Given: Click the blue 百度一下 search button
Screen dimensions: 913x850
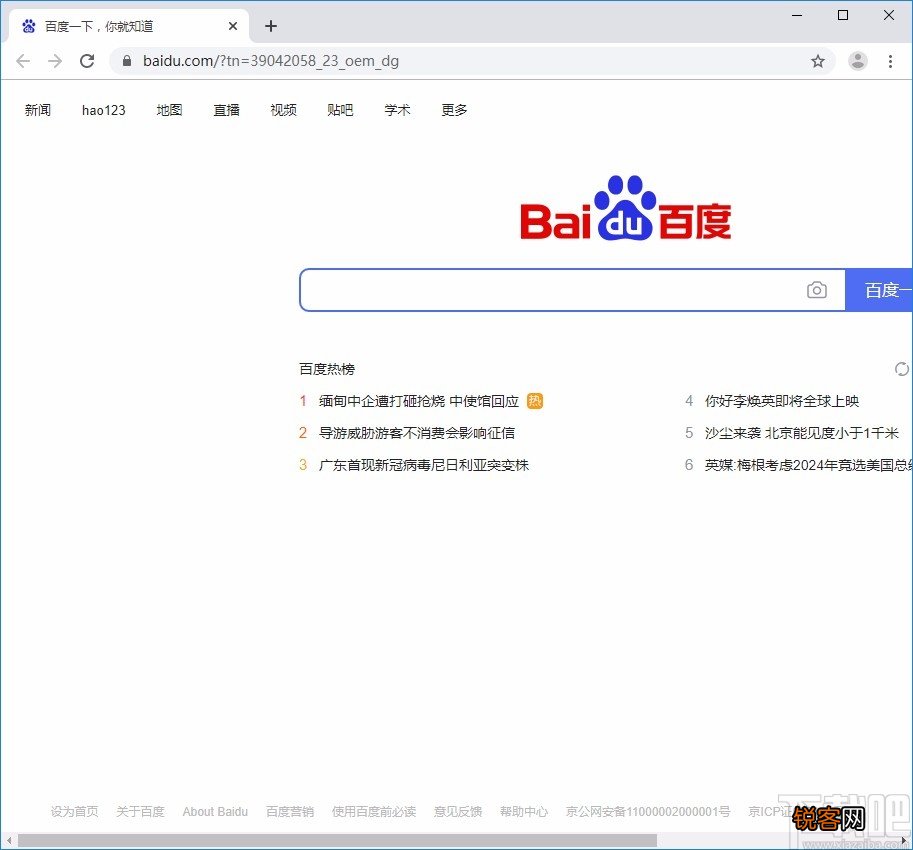Looking at the screenshot, I should [x=879, y=290].
